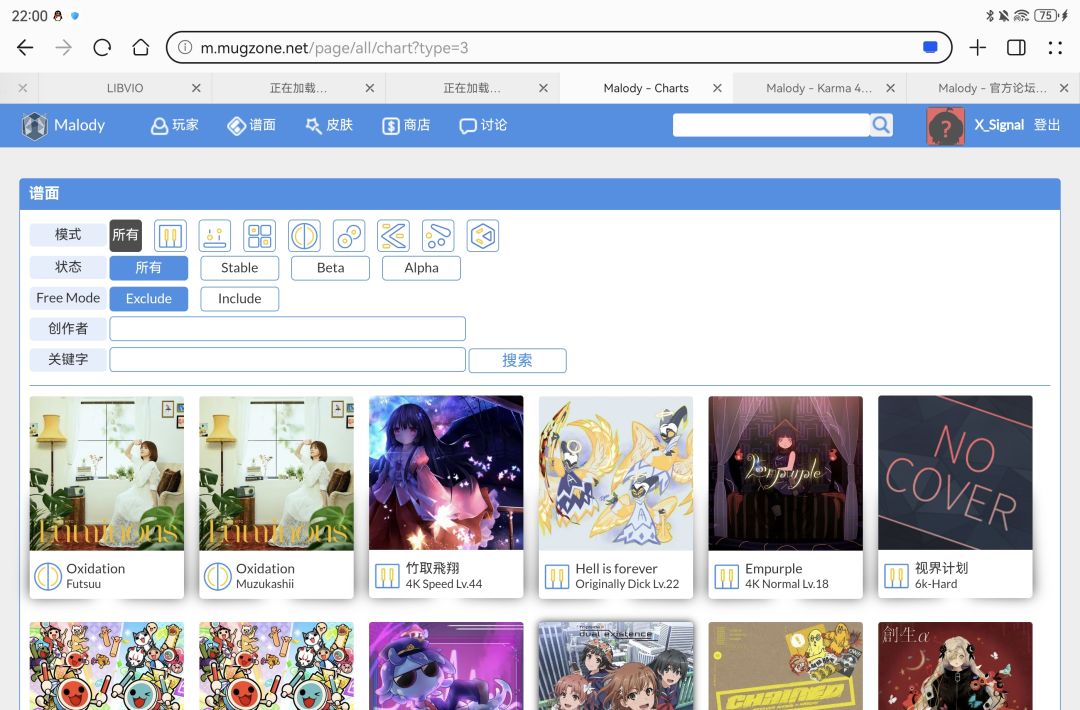The height and width of the screenshot is (710, 1080).
Task: Open the Hell is forever chart cover
Action: (x=616, y=473)
